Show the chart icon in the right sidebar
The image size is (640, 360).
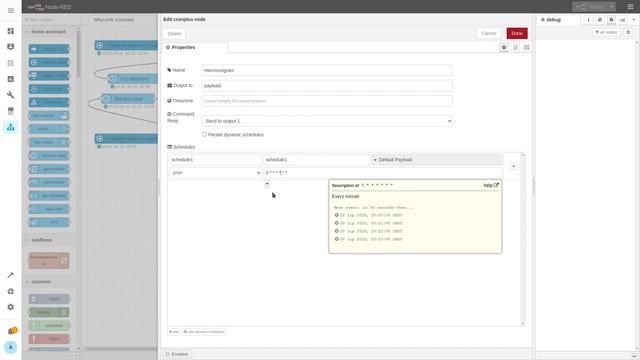(622, 20)
